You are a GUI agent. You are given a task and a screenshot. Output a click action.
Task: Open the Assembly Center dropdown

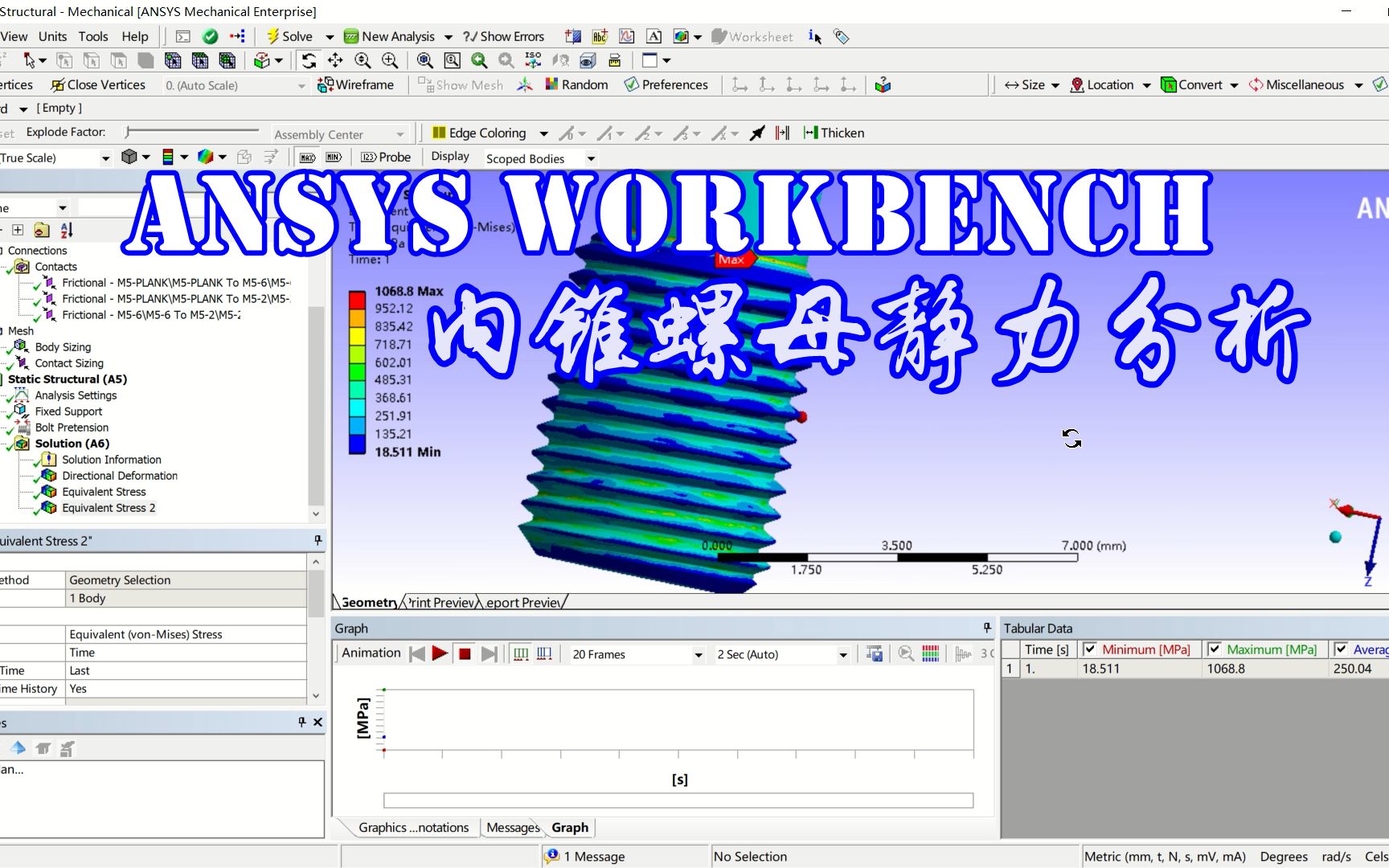click(x=399, y=133)
